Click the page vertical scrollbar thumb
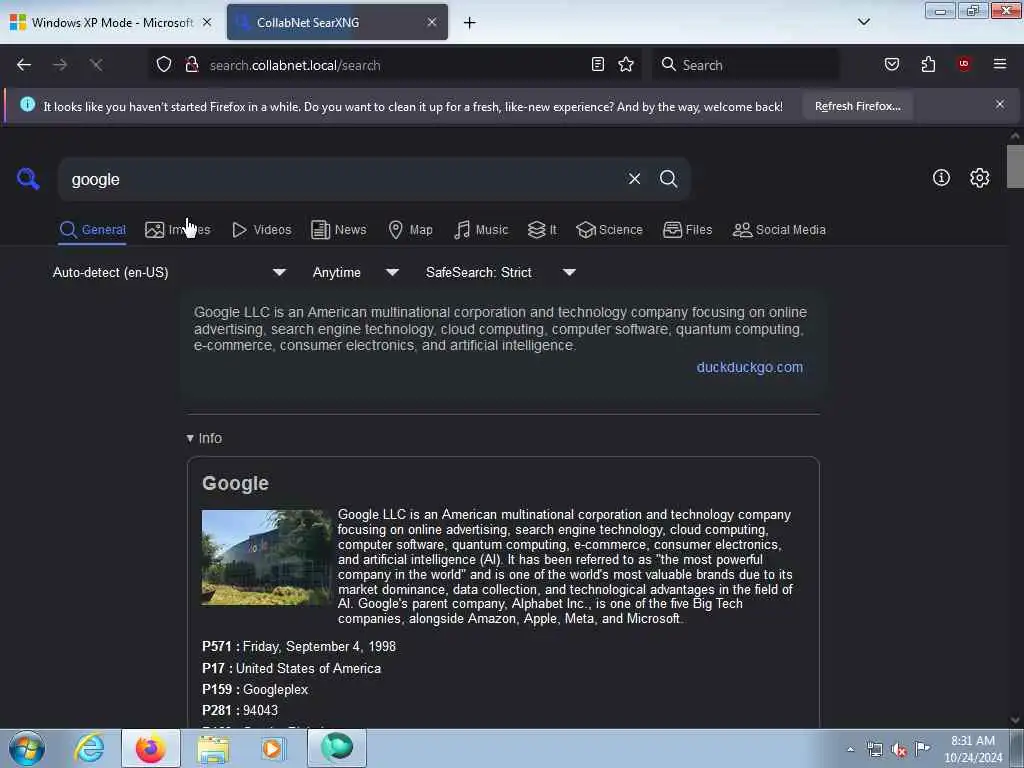Viewport: 1024px width, 768px height. coord(1015,166)
